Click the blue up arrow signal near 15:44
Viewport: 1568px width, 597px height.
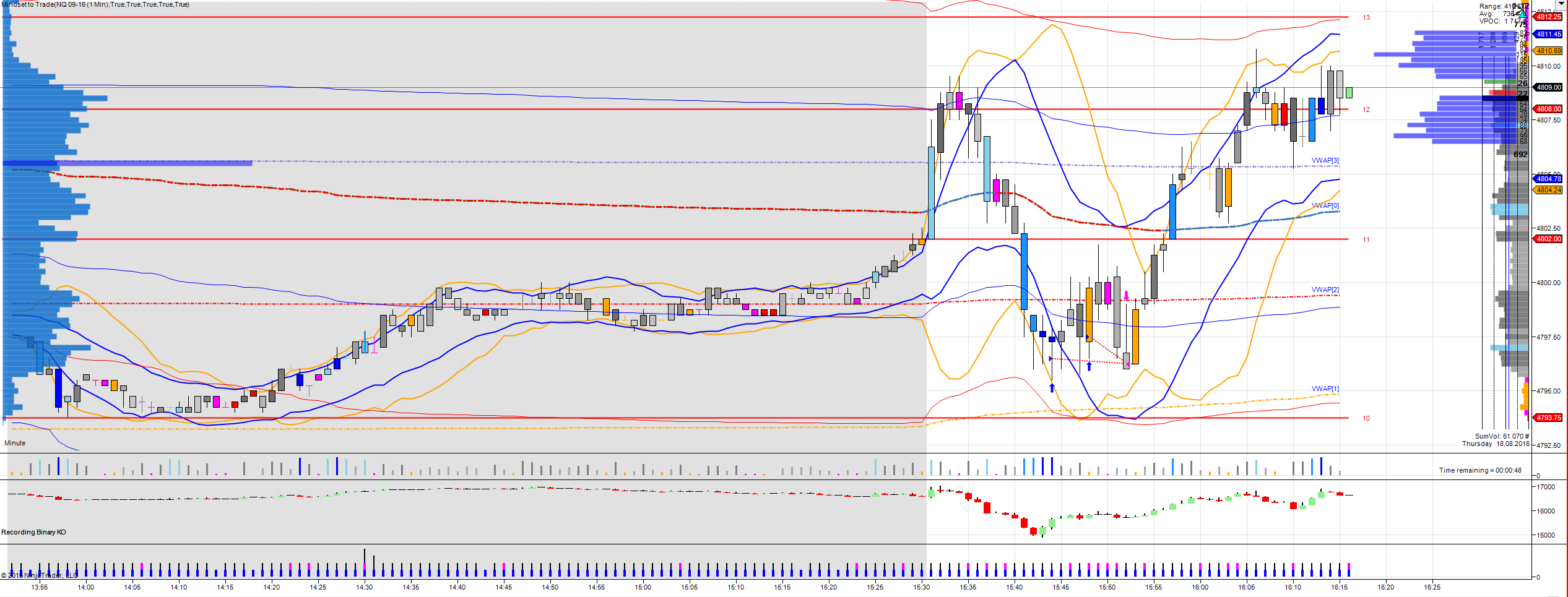coord(1052,388)
